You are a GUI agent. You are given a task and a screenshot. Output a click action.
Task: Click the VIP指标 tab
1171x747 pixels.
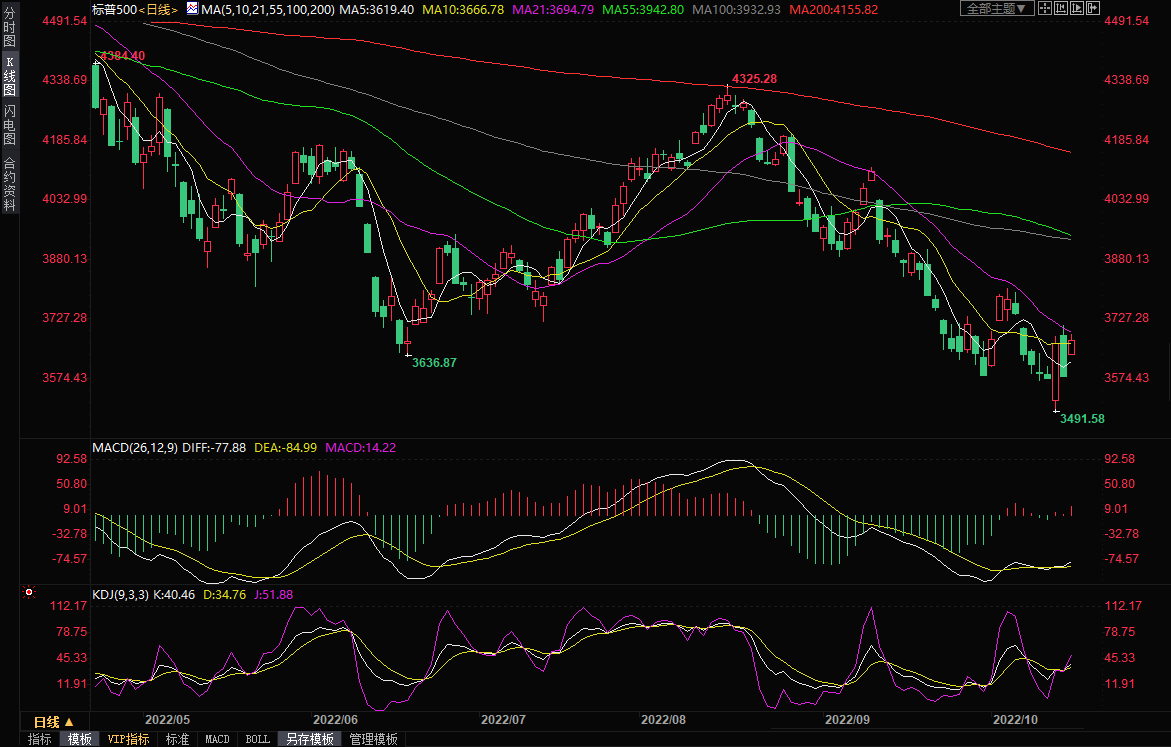tap(128, 739)
